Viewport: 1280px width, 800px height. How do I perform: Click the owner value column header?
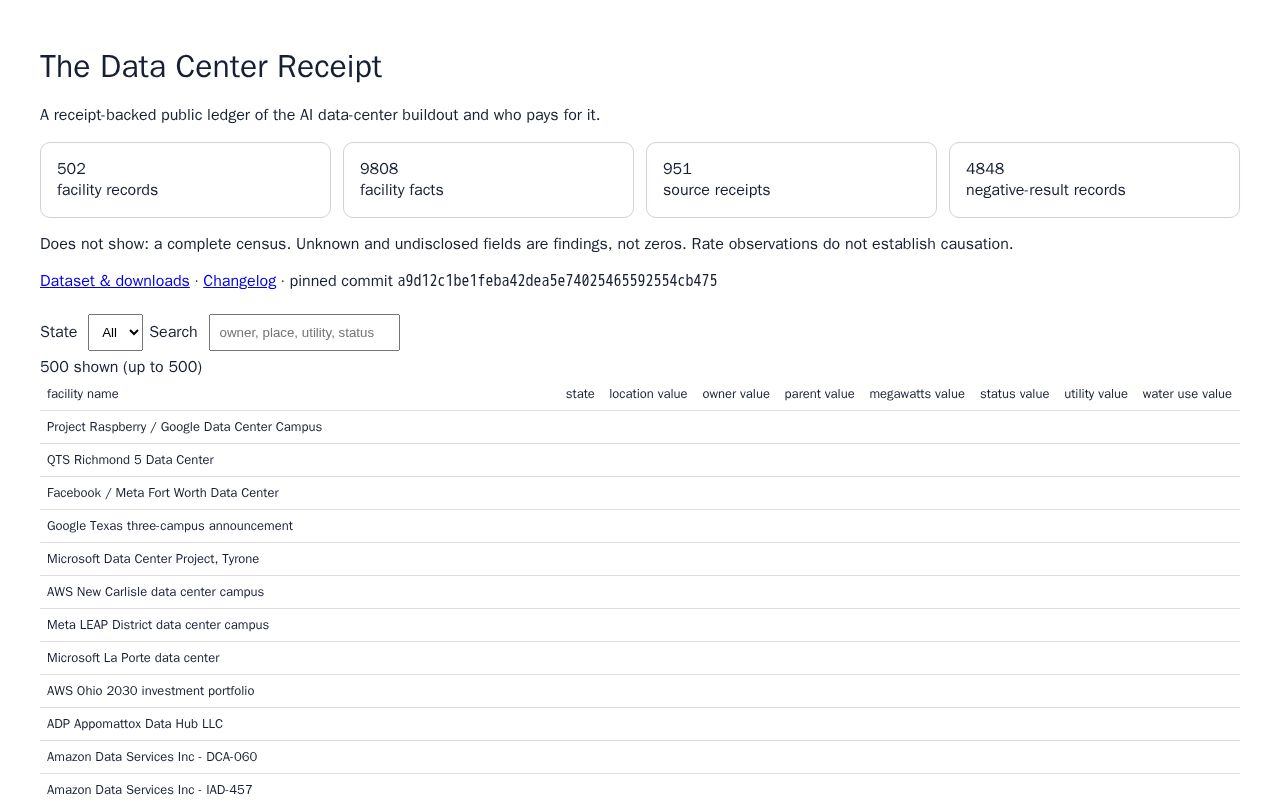pos(736,394)
